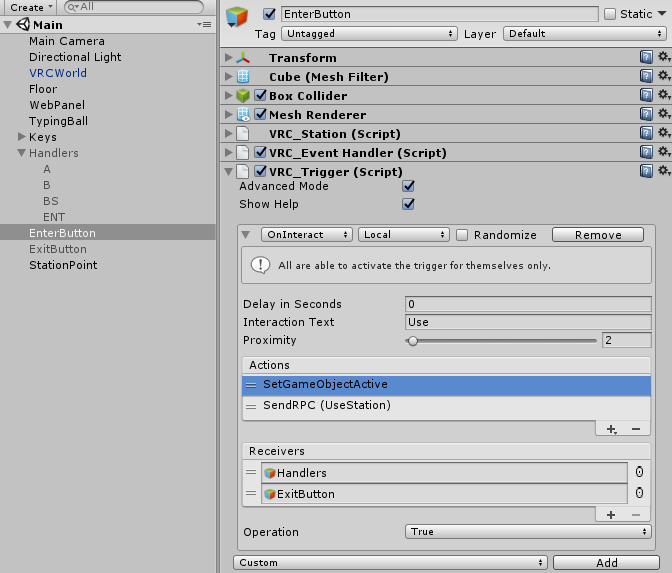Click the Transform axes icon
The image size is (672, 573).
[243, 58]
